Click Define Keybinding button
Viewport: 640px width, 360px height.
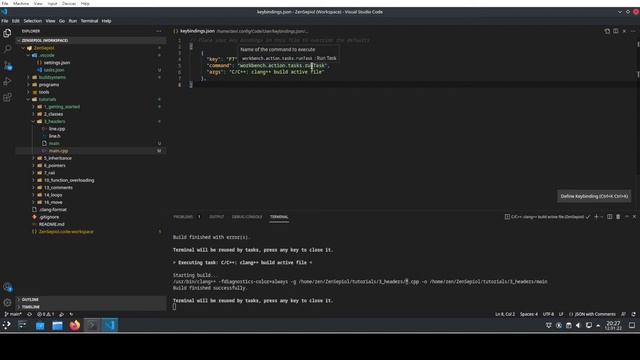594,196
